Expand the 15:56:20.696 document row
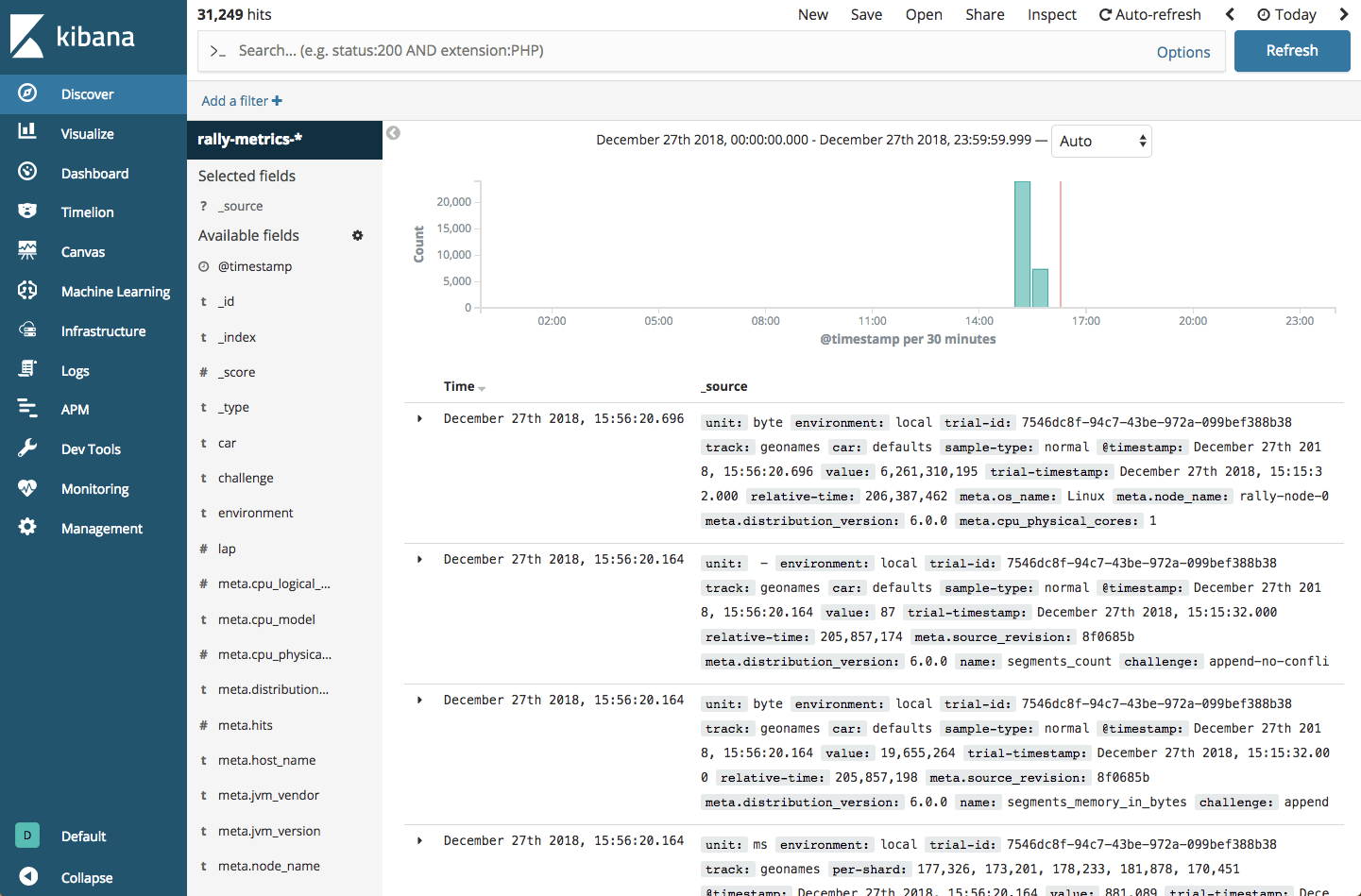 [419, 418]
